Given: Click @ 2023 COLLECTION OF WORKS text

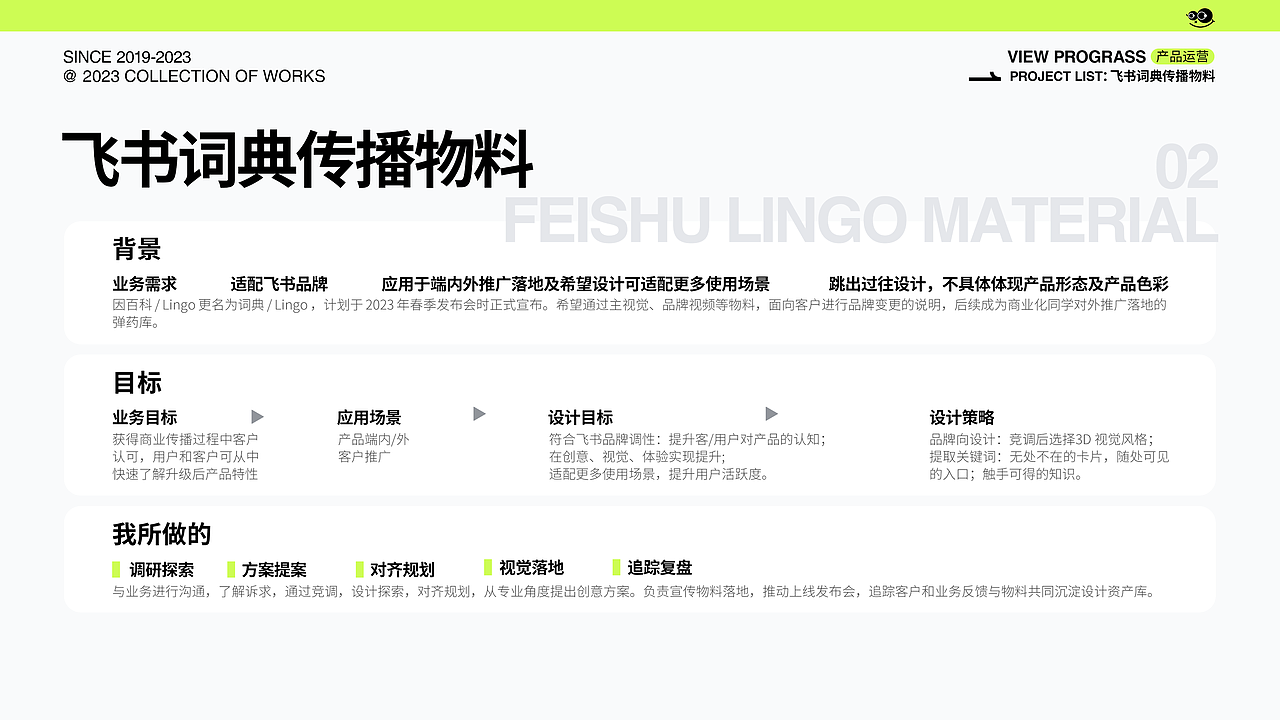Looking at the screenshot, I should click(x=194, y=76).
